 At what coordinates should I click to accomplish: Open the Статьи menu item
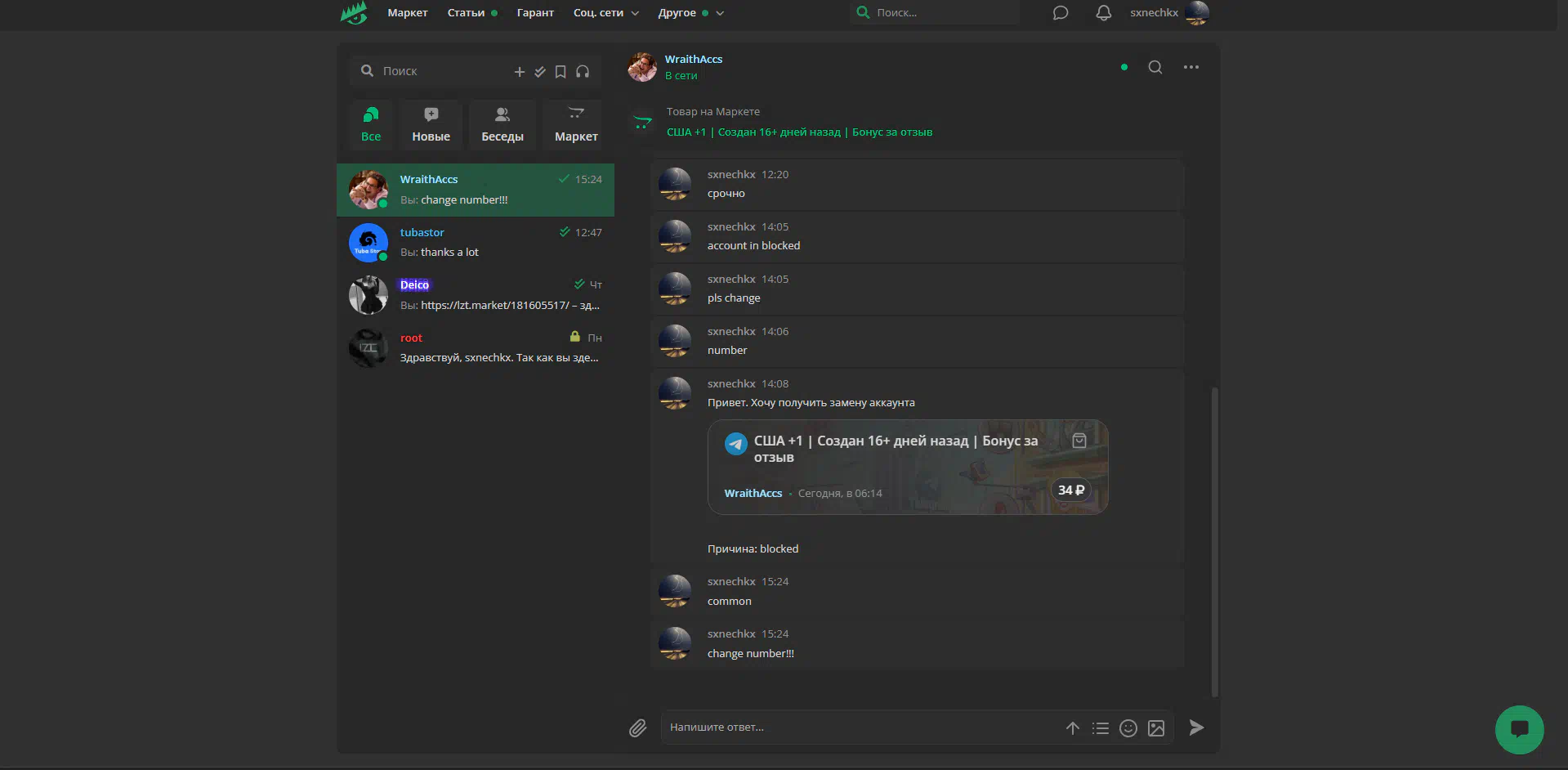click(466, 12)
